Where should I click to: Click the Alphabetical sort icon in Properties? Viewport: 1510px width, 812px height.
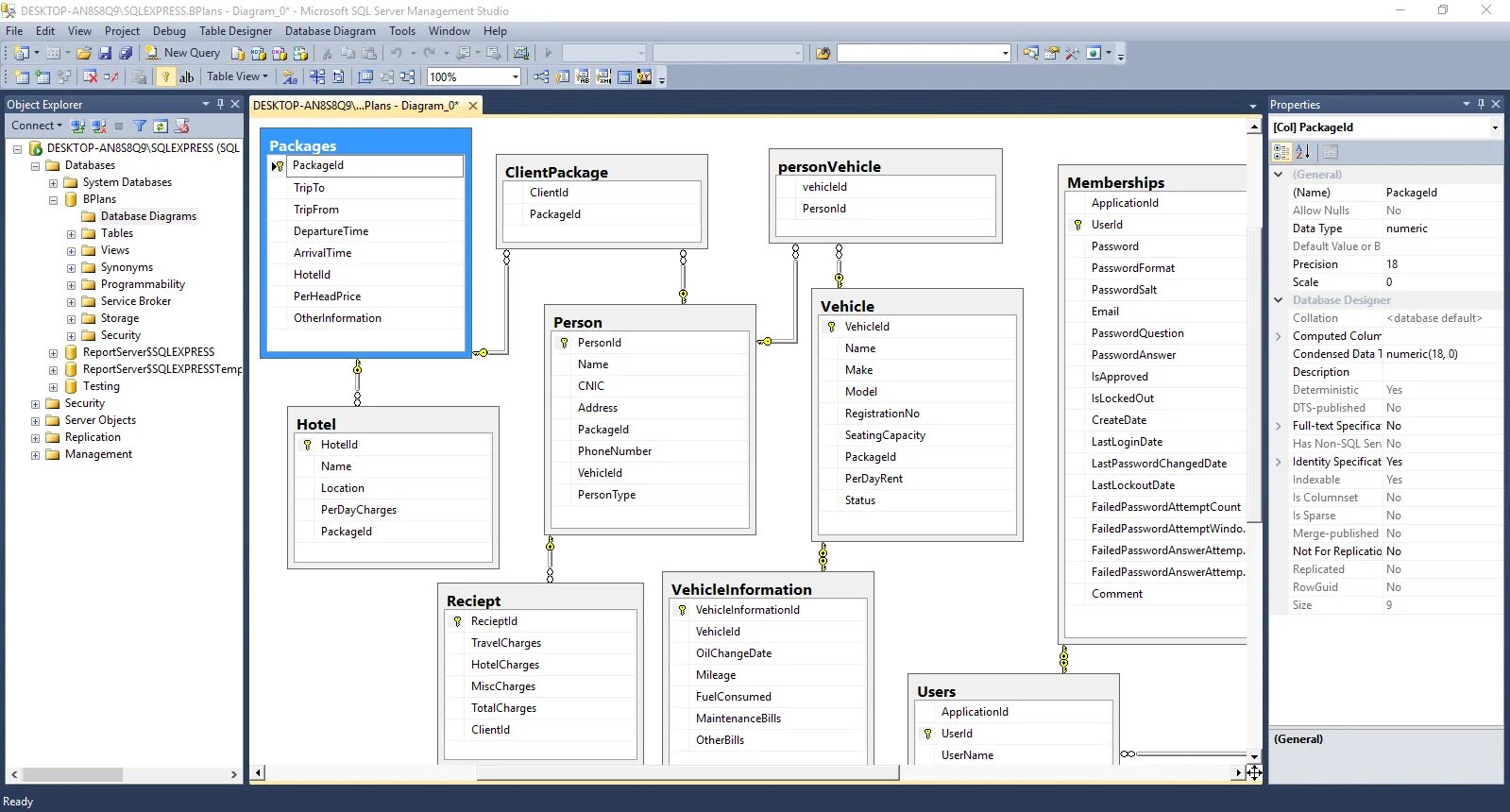click(1303, 151)
